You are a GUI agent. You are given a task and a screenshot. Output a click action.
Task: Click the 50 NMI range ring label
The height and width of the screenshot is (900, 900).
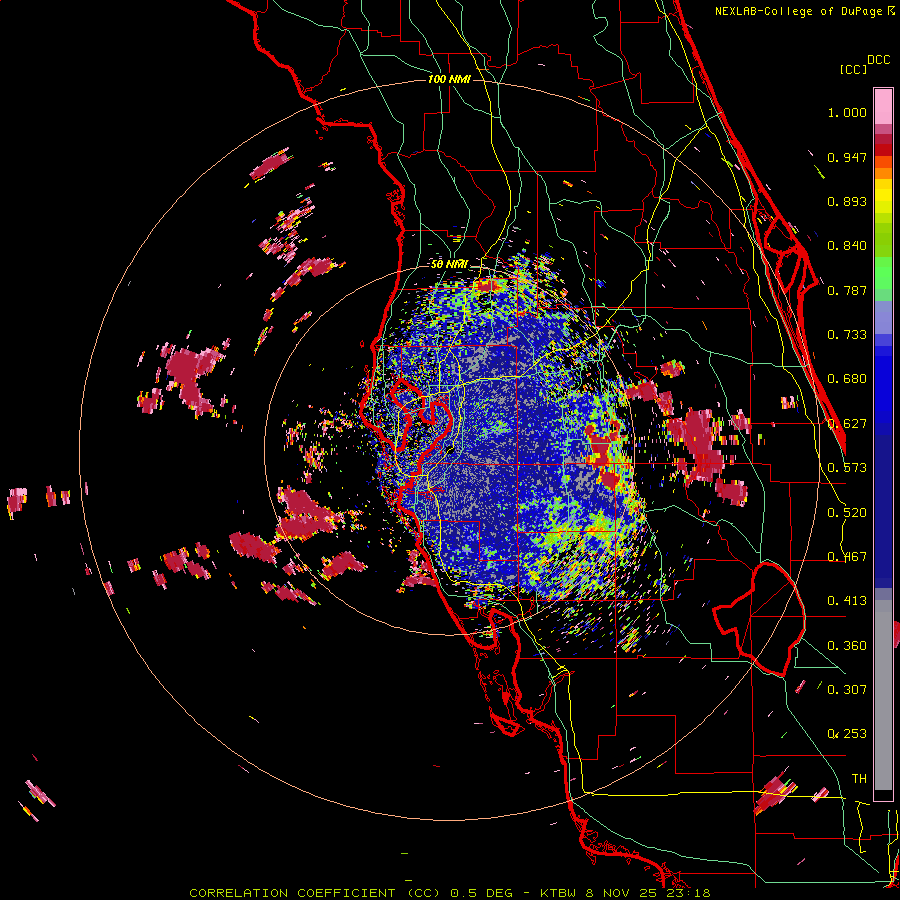[x=449, y=265]
